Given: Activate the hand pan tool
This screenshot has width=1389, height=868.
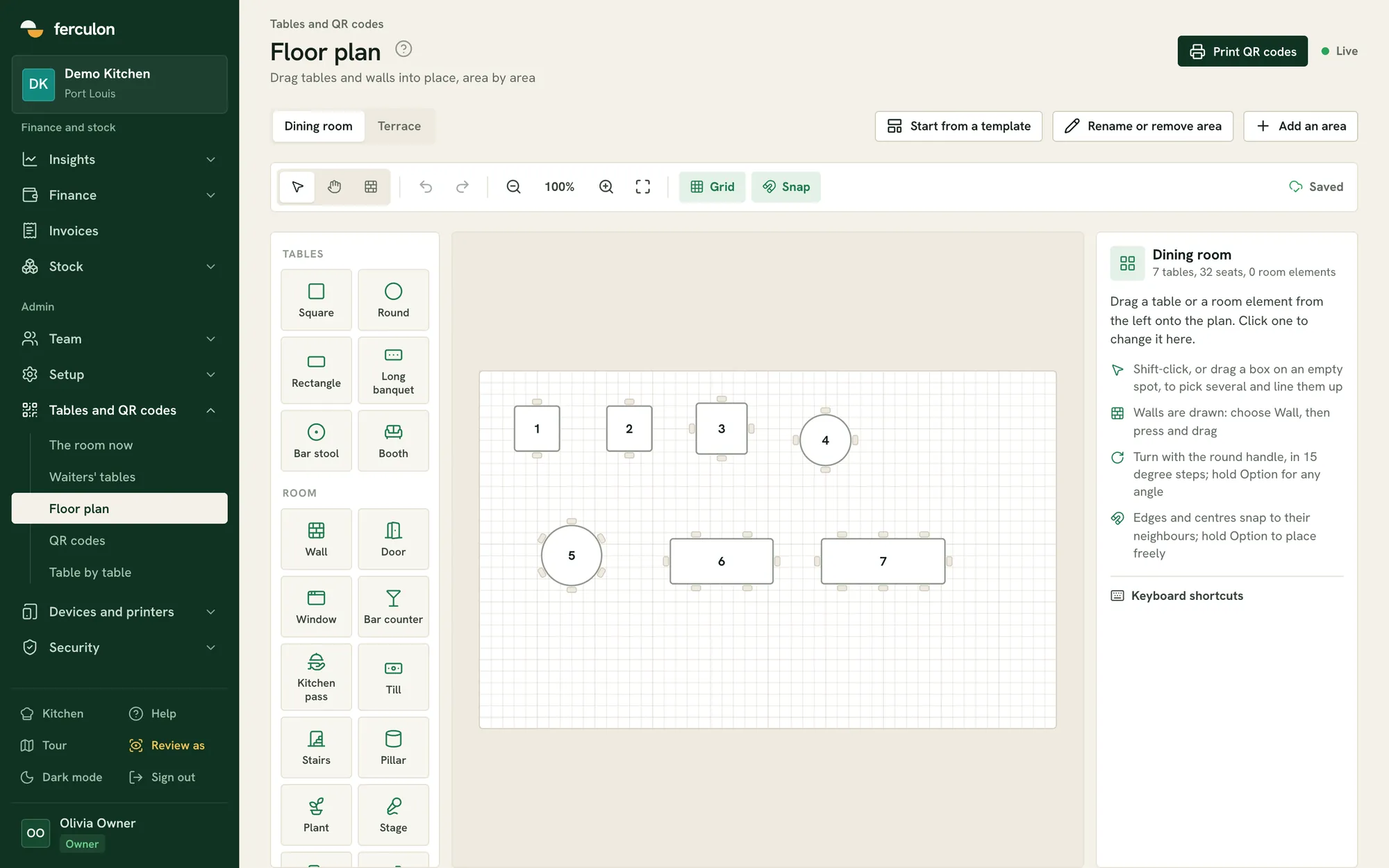Looking at the screenshot, I should (x=334, y=187).
